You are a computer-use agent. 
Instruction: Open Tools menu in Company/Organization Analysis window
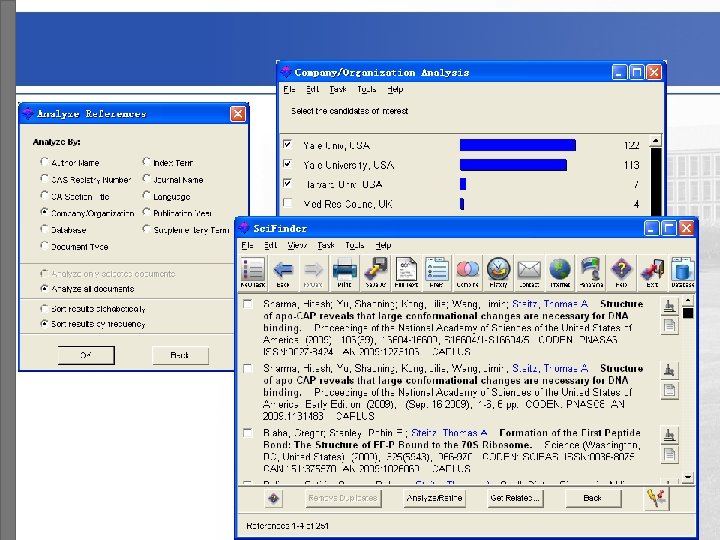366,90
